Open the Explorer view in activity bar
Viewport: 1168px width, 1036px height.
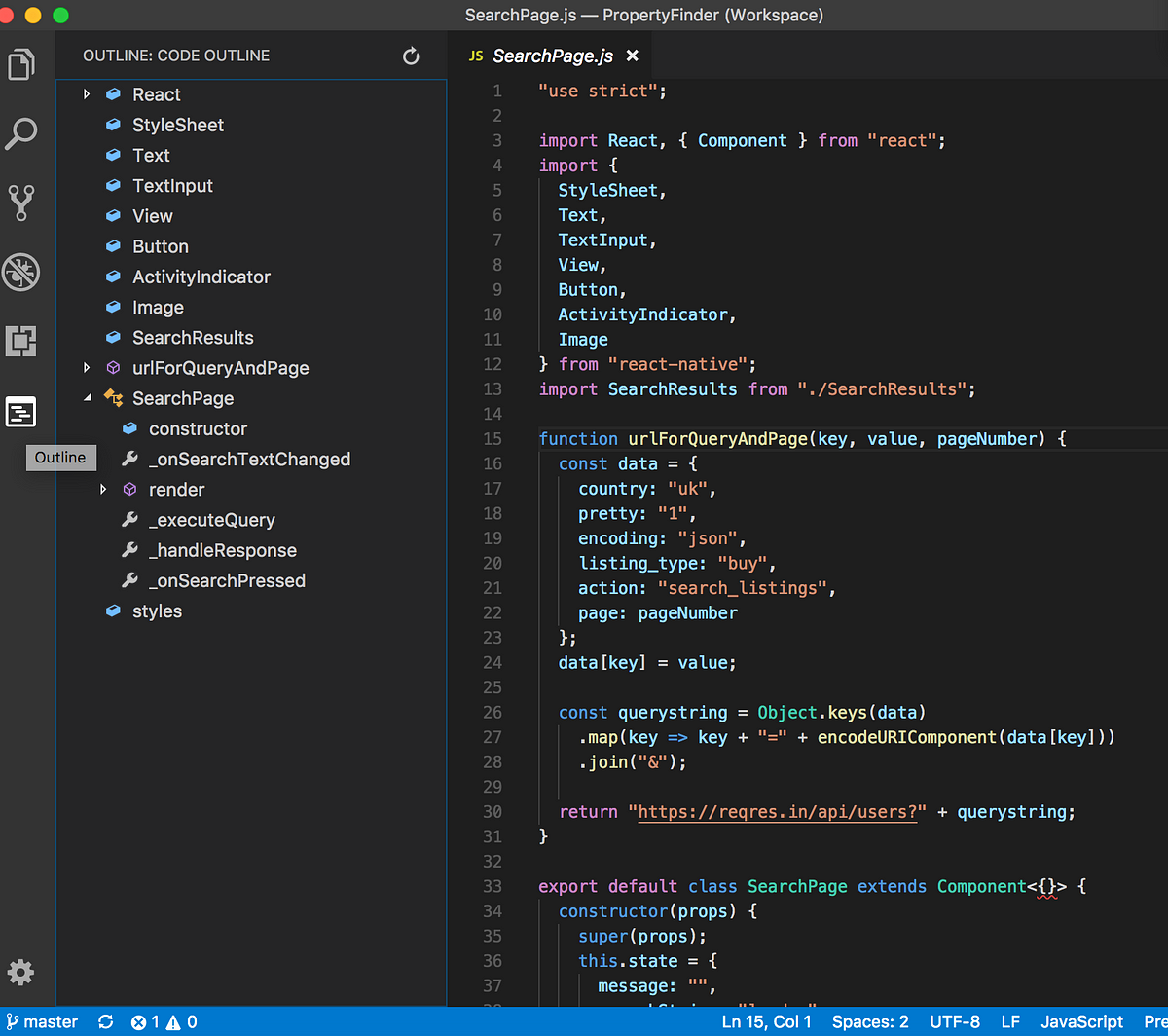pyautogui.click(x=21, y=64)
